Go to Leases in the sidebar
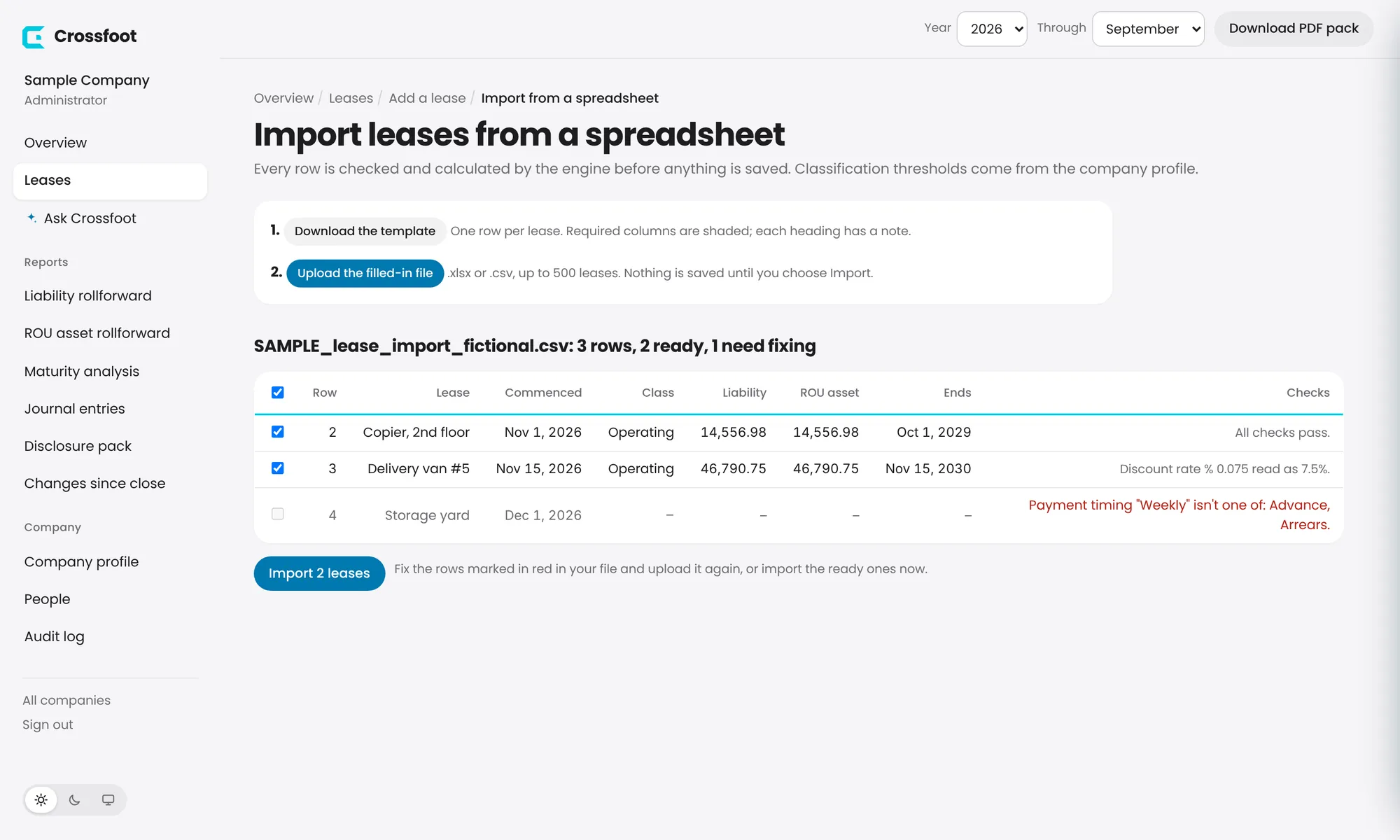 click(110, 181)
